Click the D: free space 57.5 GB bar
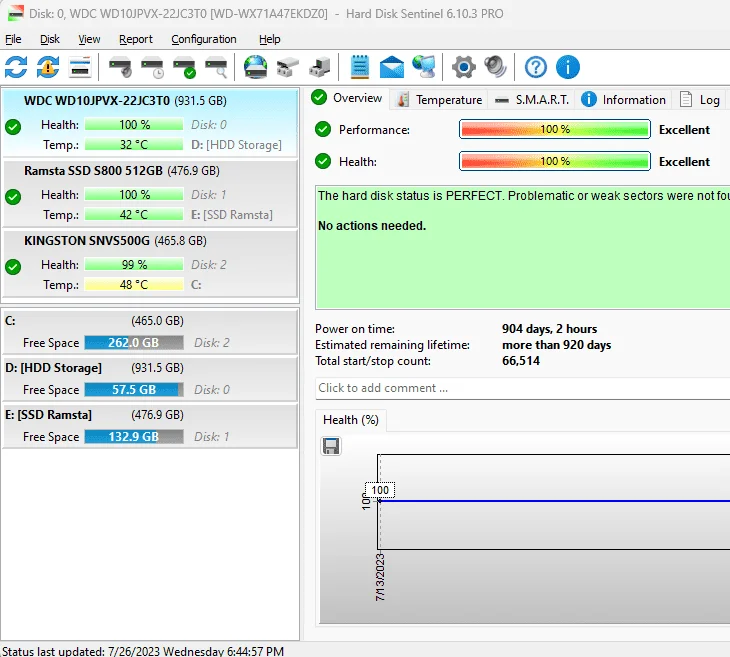The height and width of the screenshot is (657, 730). point(134,390)
